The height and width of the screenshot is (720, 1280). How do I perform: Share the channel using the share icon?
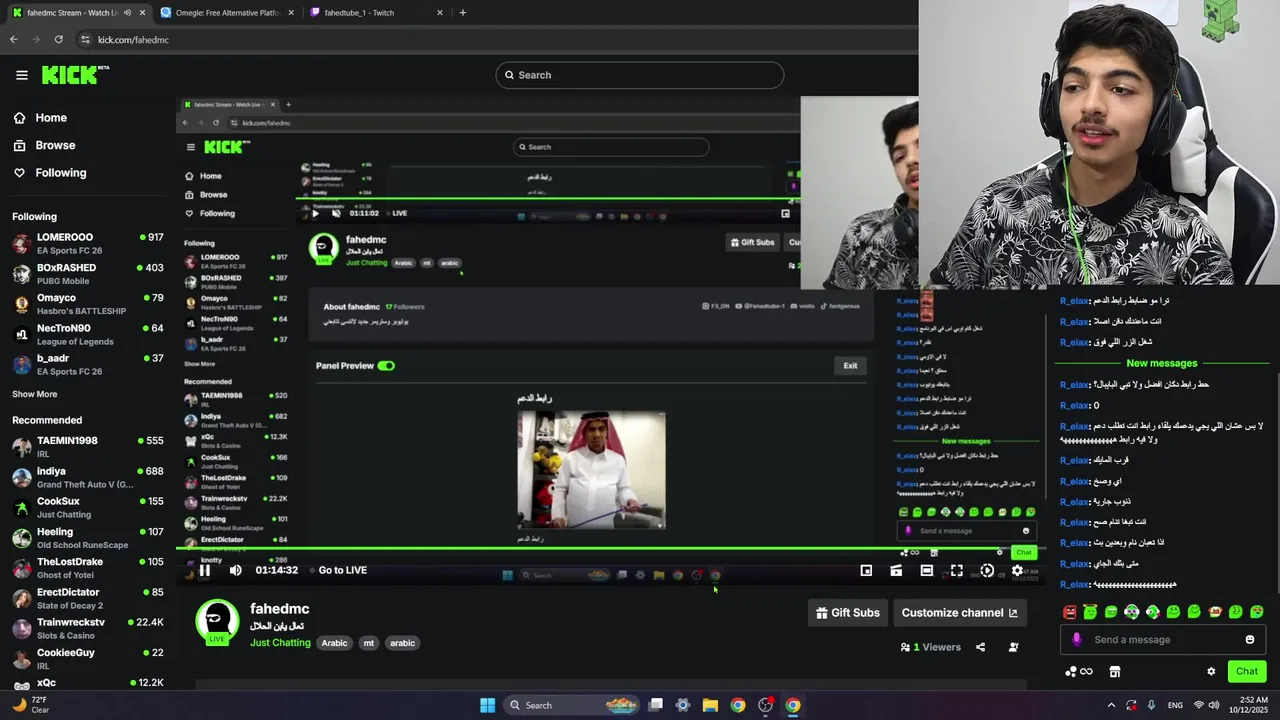980,647
